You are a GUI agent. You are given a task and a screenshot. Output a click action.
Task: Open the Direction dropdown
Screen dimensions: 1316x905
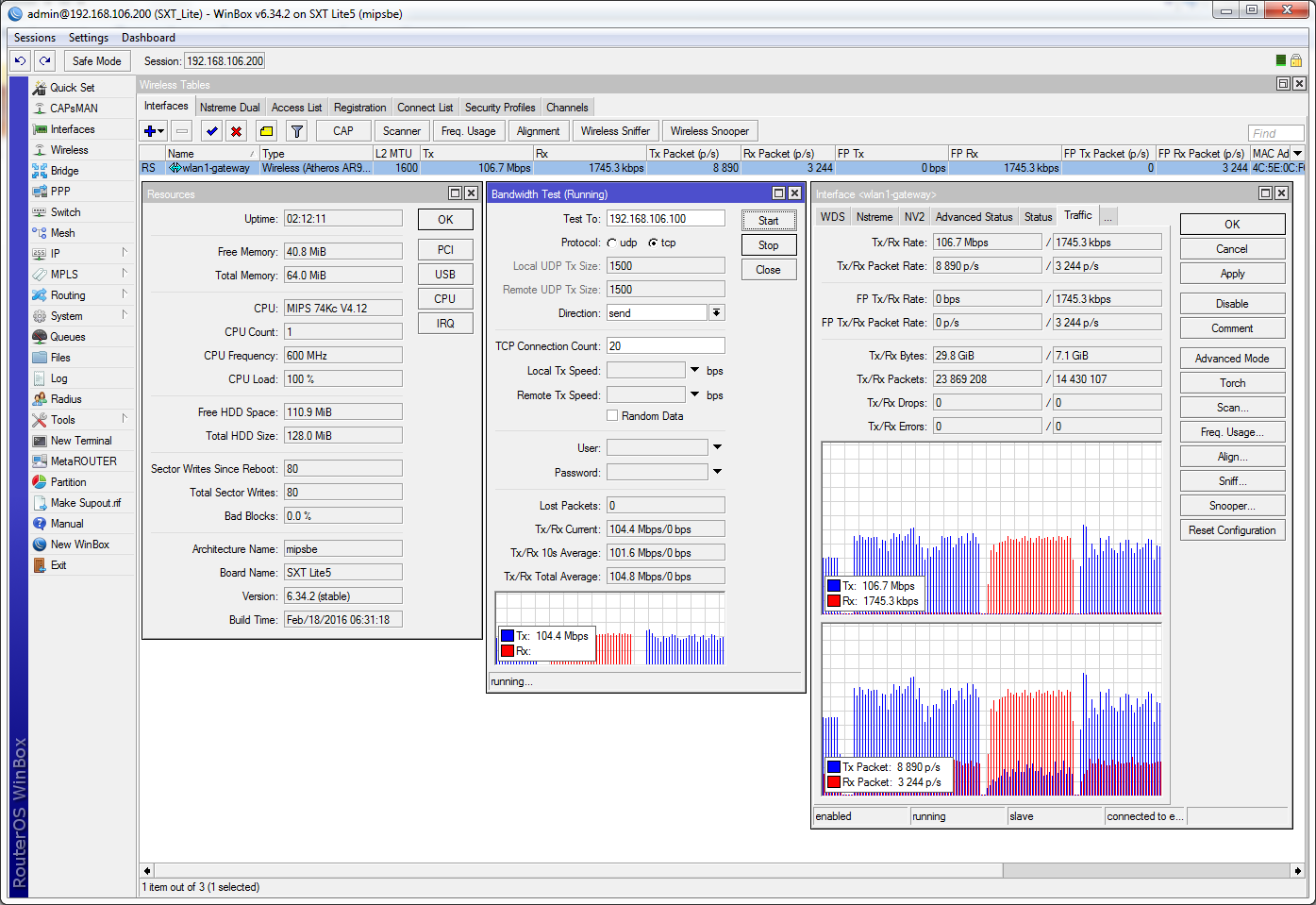(717, 313)
